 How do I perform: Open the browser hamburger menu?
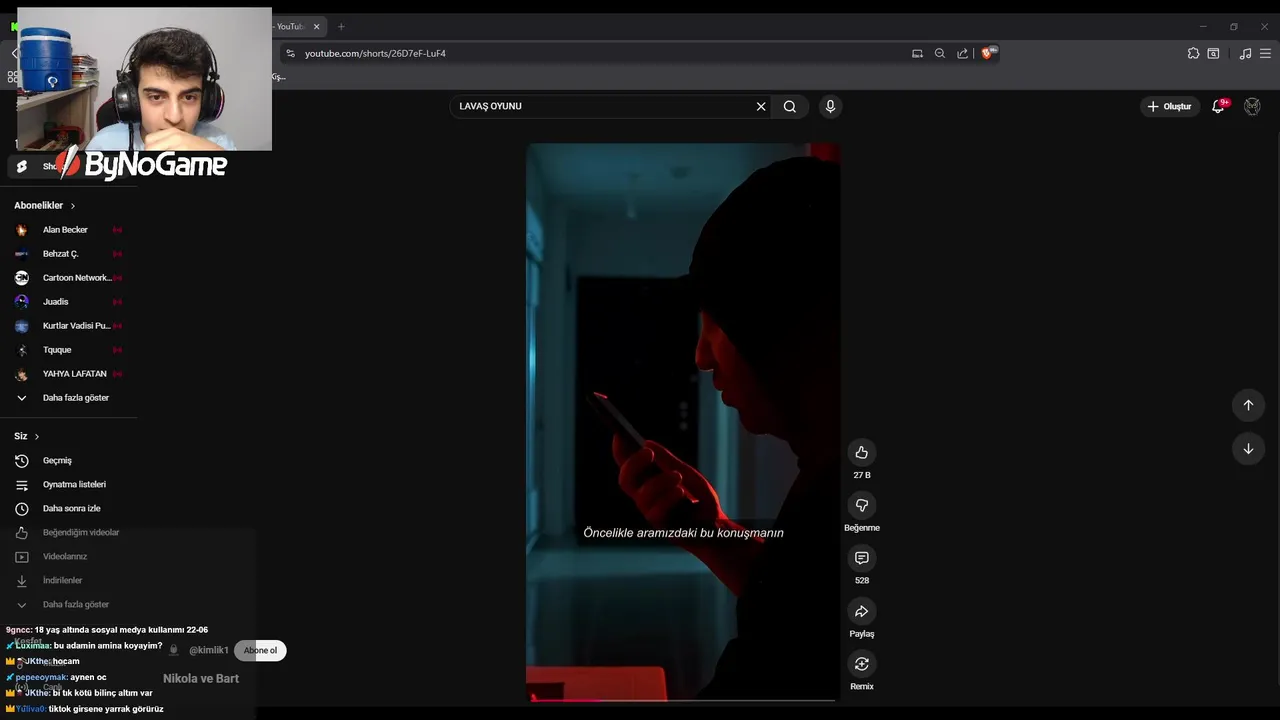[1265, 53]
